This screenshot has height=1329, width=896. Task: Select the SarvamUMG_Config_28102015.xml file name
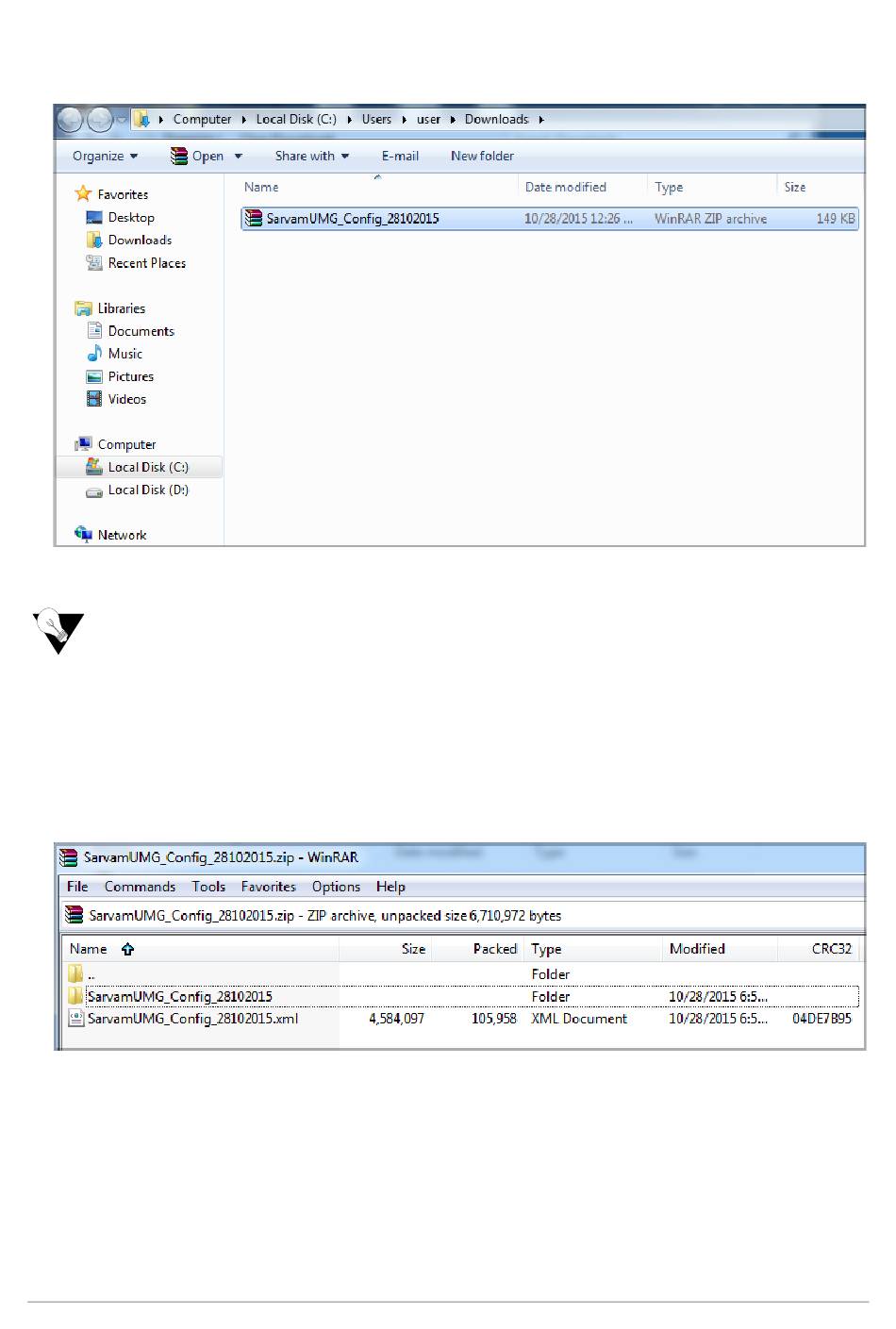click(192, 1019)
